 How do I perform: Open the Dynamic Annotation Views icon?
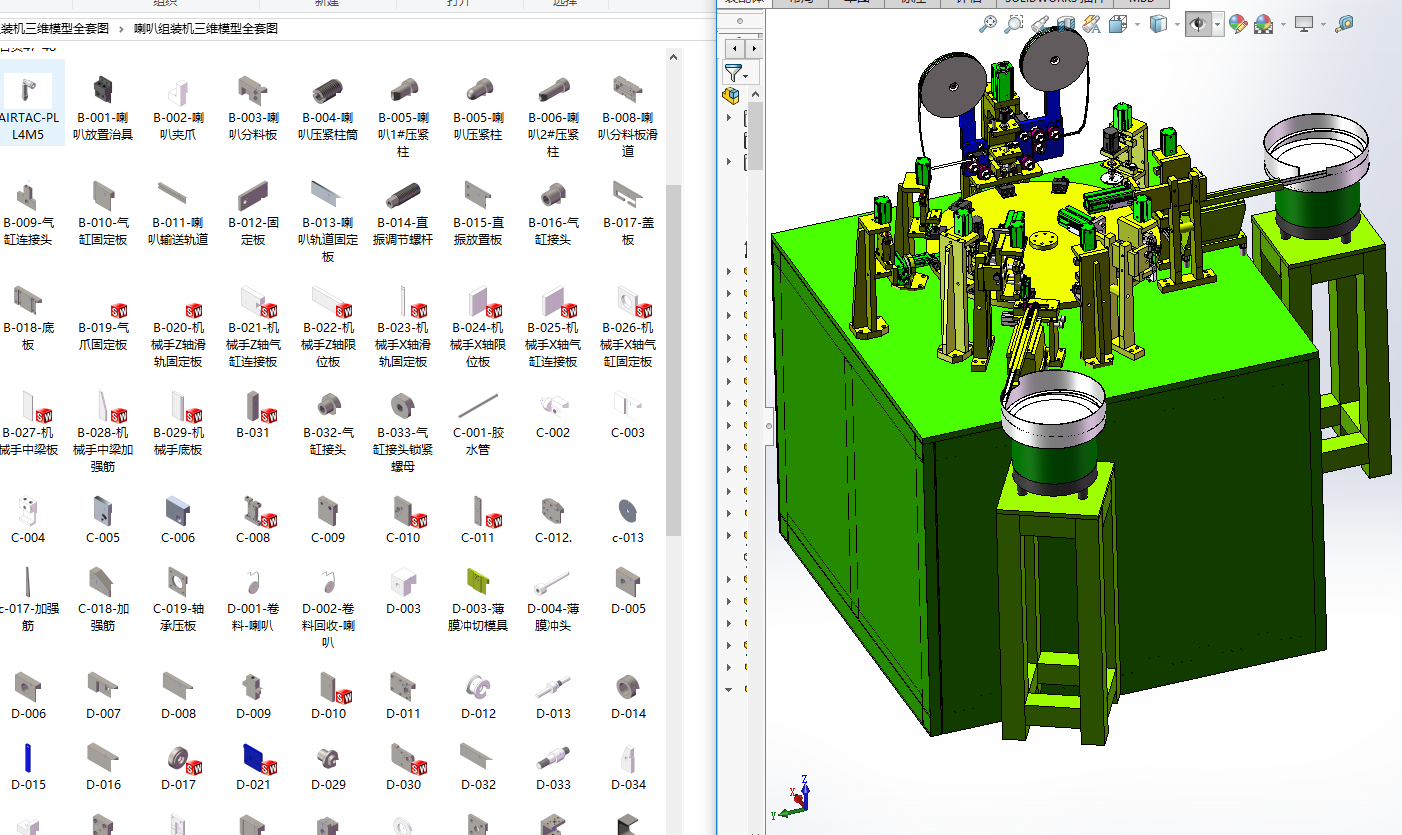(x=1092, y=23)
